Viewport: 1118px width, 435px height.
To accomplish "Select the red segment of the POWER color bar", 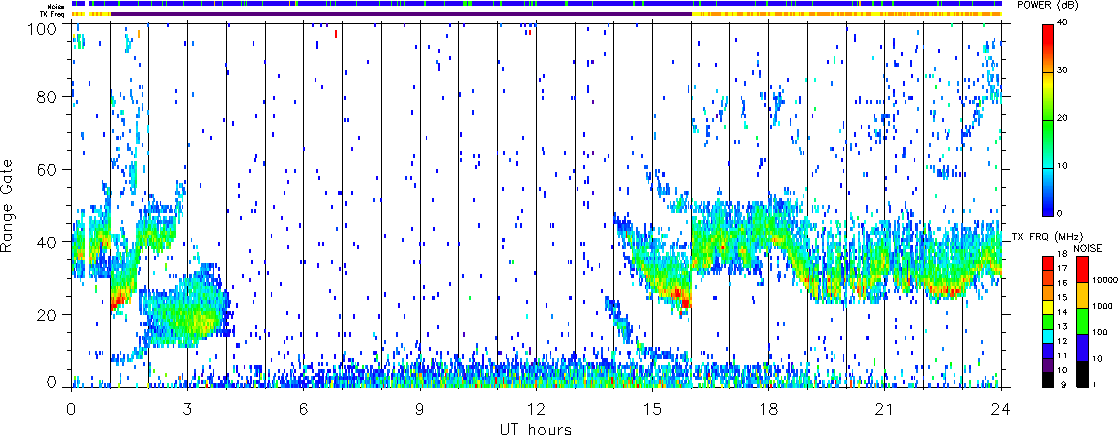I will tap(1047, 47).
